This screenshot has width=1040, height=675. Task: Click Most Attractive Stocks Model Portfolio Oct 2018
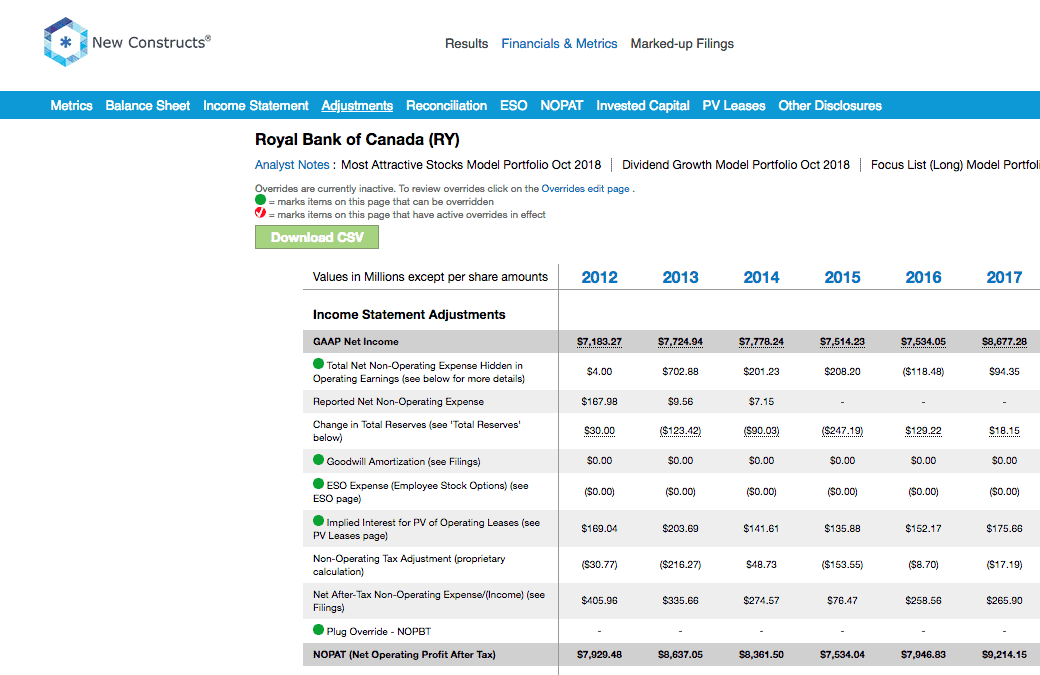tap(471, 165)
